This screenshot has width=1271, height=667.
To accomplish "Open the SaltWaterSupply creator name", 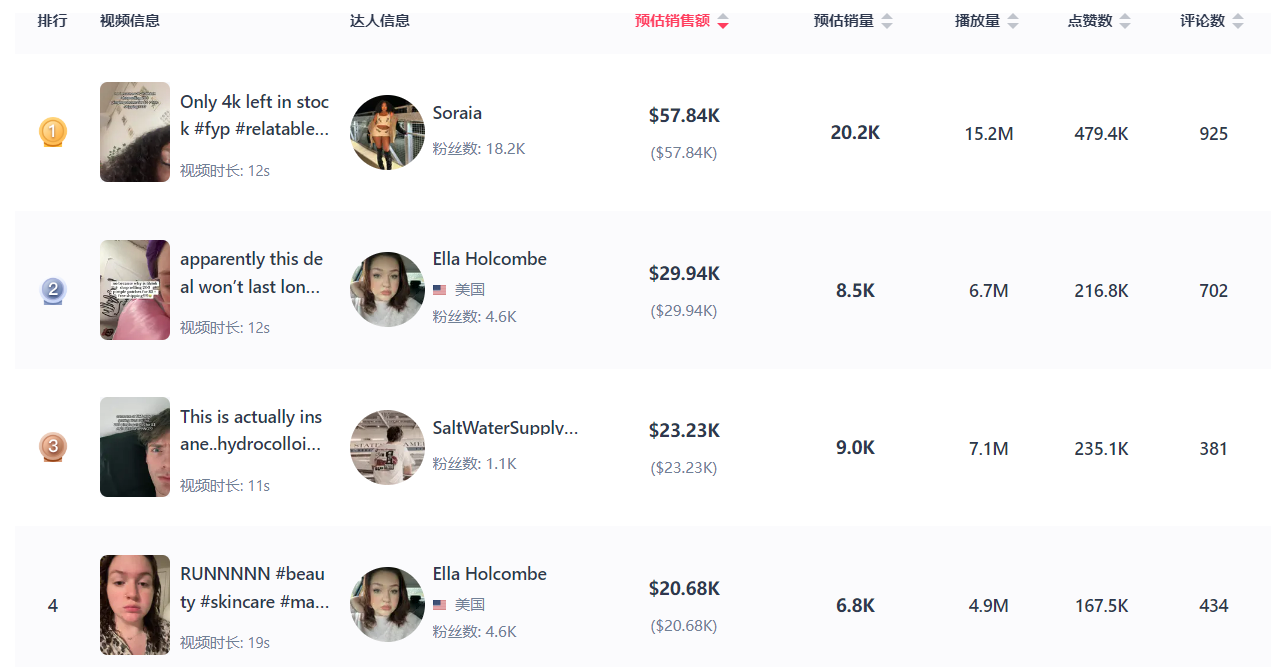I will coord(506,427).
